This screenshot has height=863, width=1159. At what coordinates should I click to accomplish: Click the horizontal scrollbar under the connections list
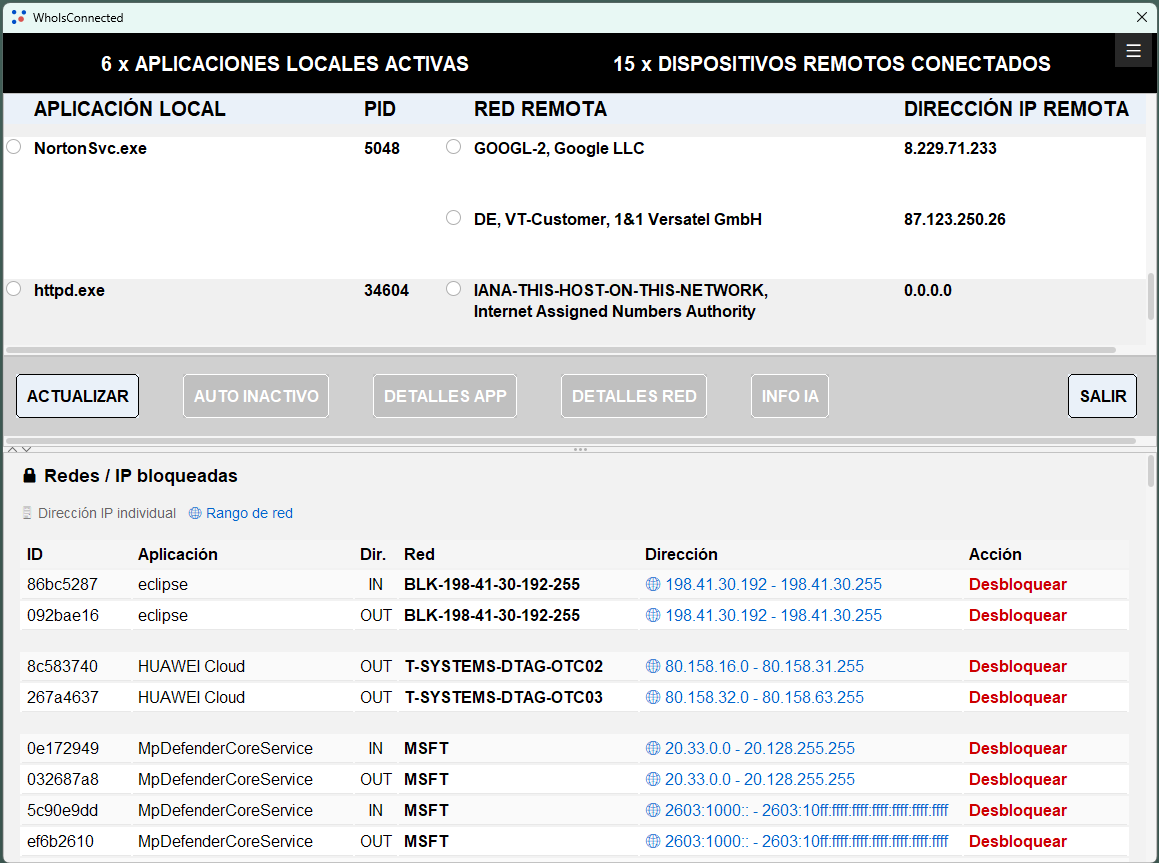click(x=561, y=350)
